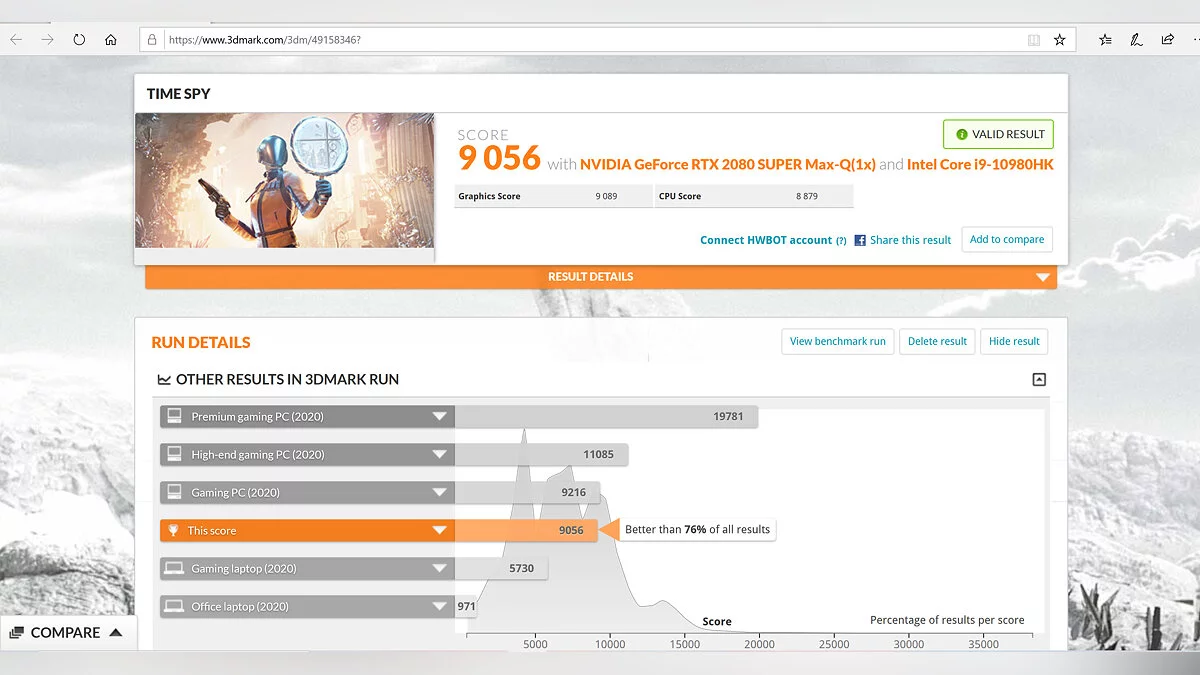Open the NVIDIA GeForce RTX 2080 SUPER Max-Q link
This screenshot has width=1200, height=675.
click(727, 164)
